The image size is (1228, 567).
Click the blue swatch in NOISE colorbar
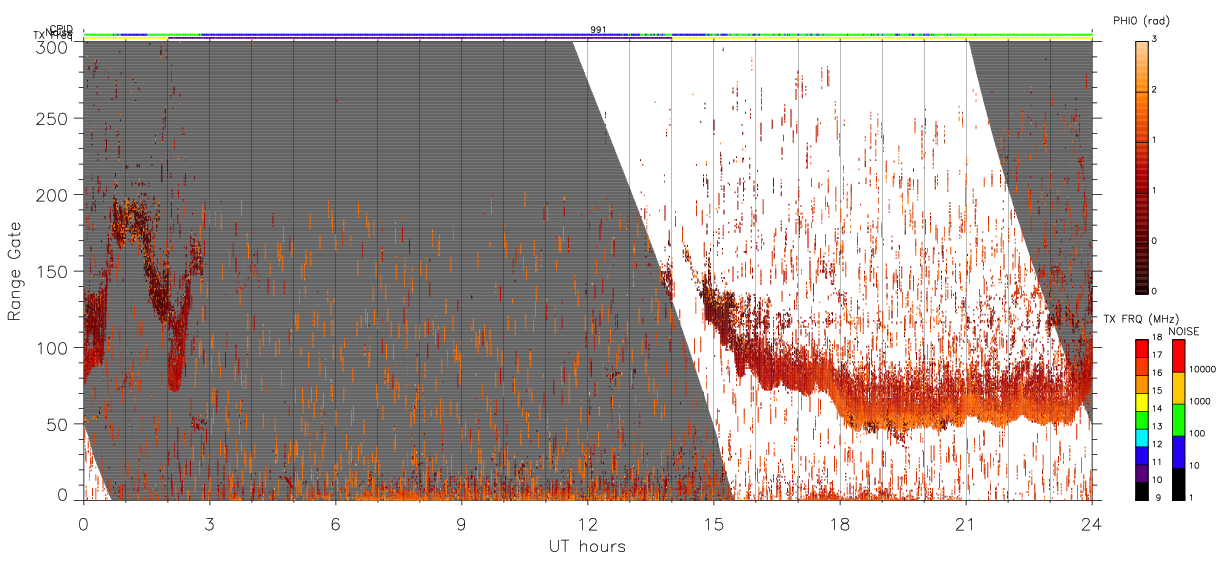(x=1179, y=452)
